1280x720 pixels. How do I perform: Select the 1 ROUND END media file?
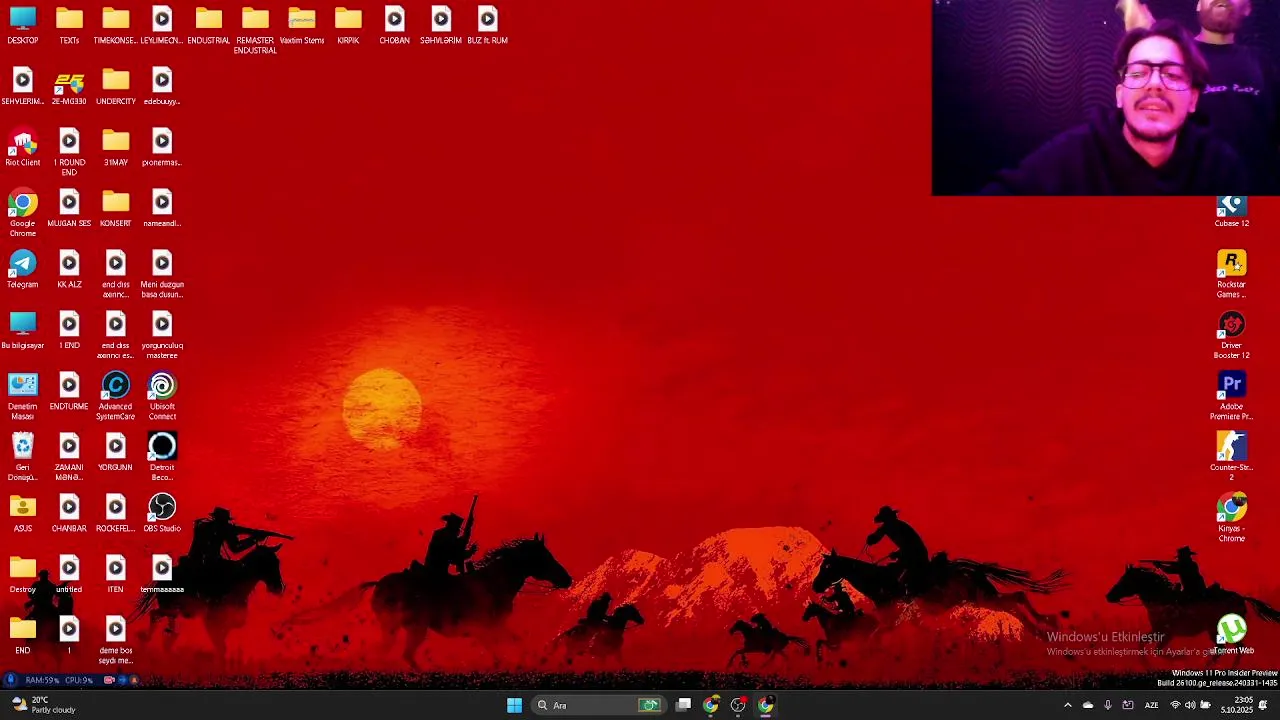[x=69, y=153]
